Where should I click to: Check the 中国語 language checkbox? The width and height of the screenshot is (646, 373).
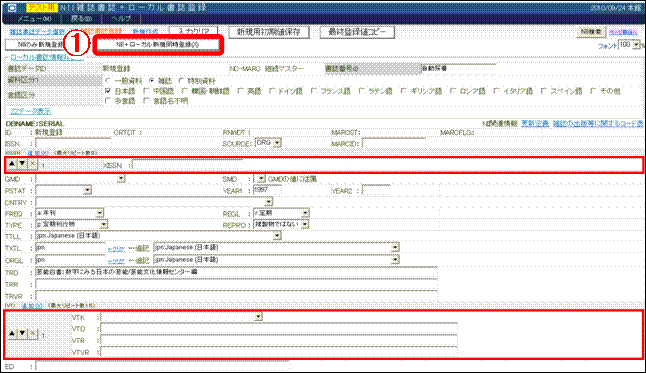point(146,91)
